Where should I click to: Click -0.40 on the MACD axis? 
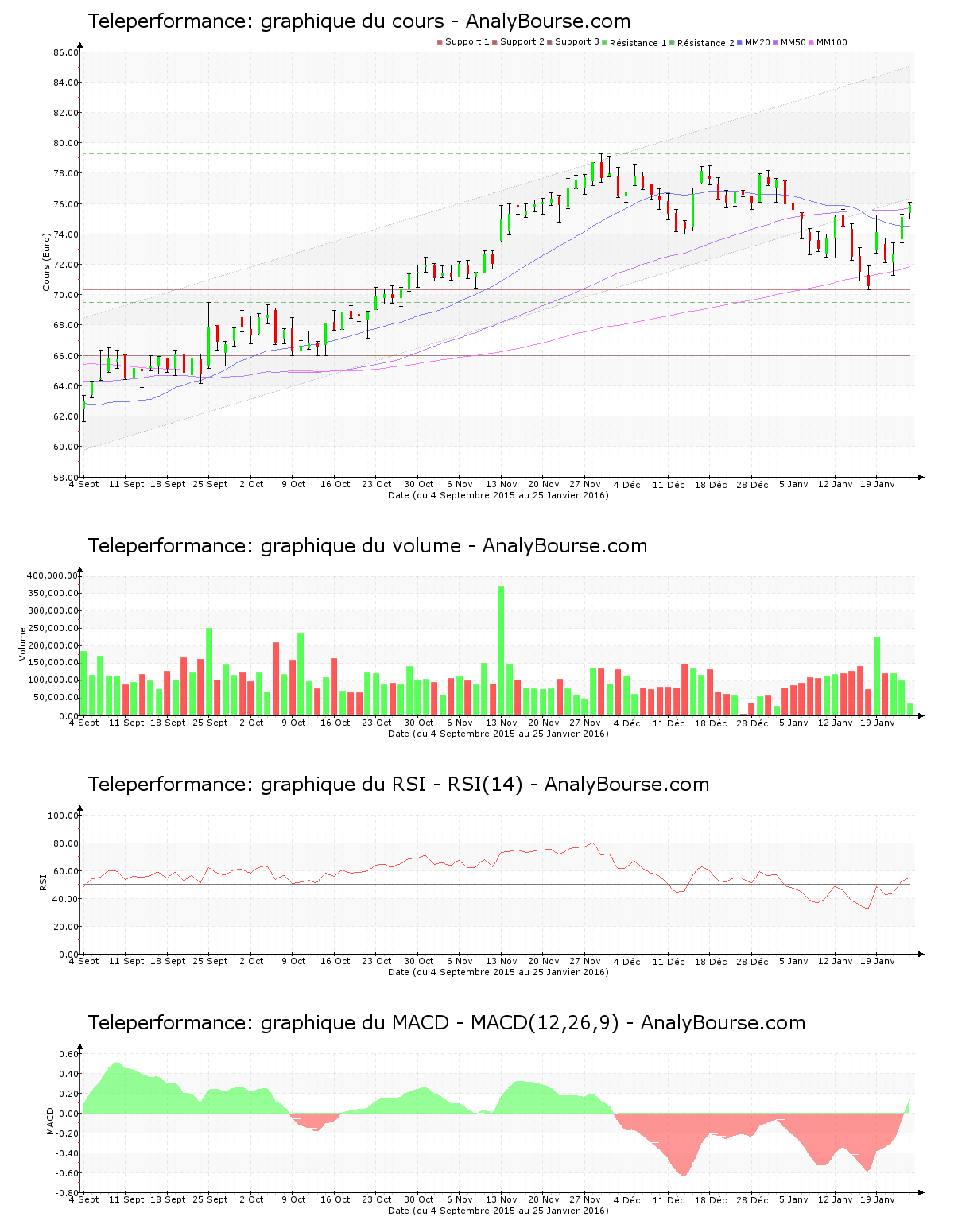click(x=67, y=1153)
